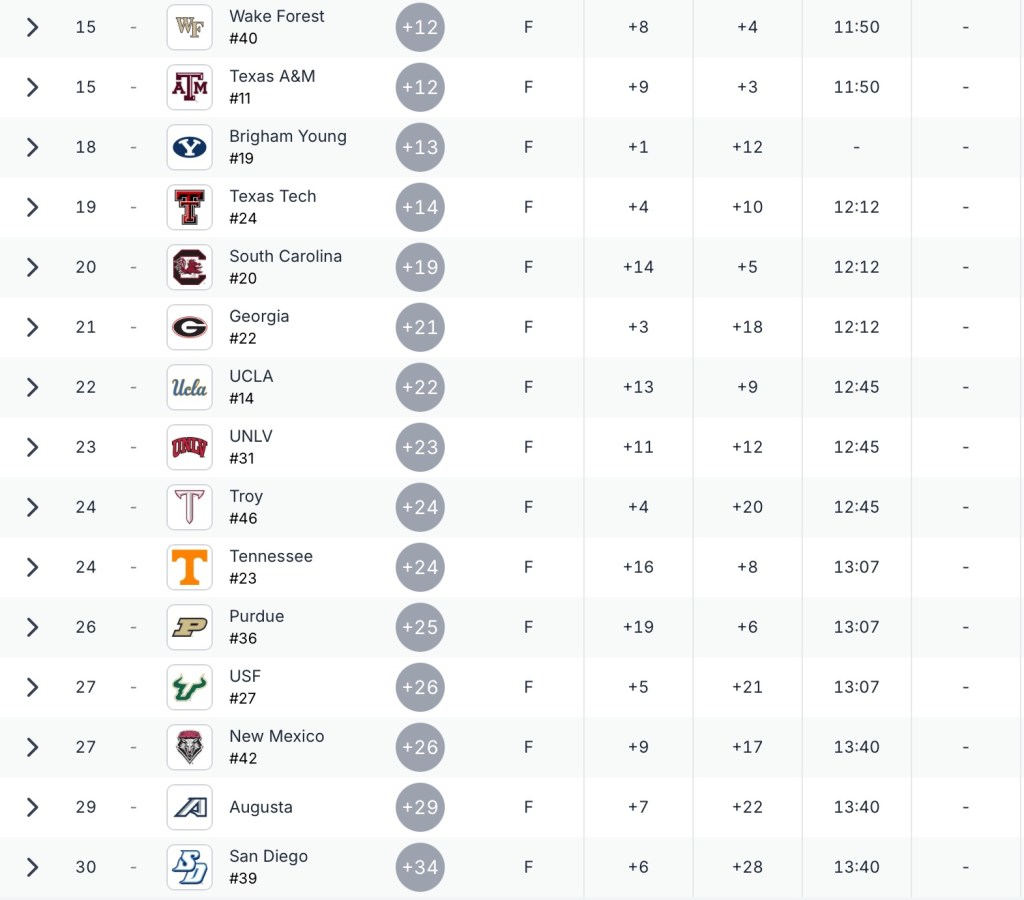Open the New Mexico team link
Viewport: 1024px width, 900px height.
click(276, 736)
